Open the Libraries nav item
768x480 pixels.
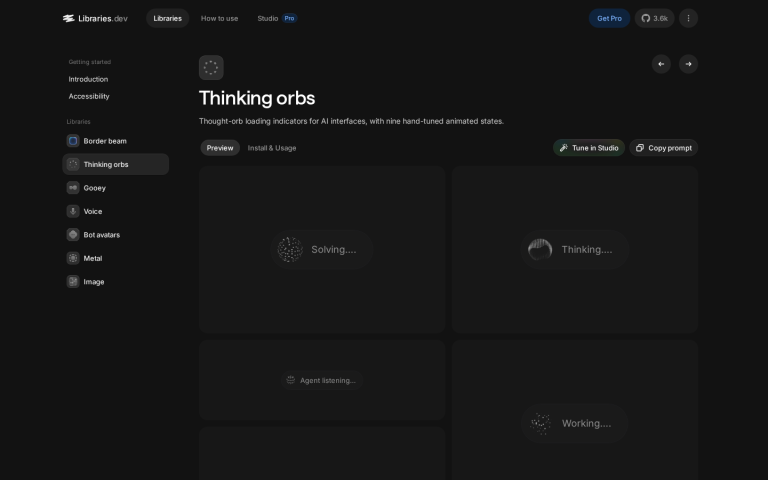point(168,19)
